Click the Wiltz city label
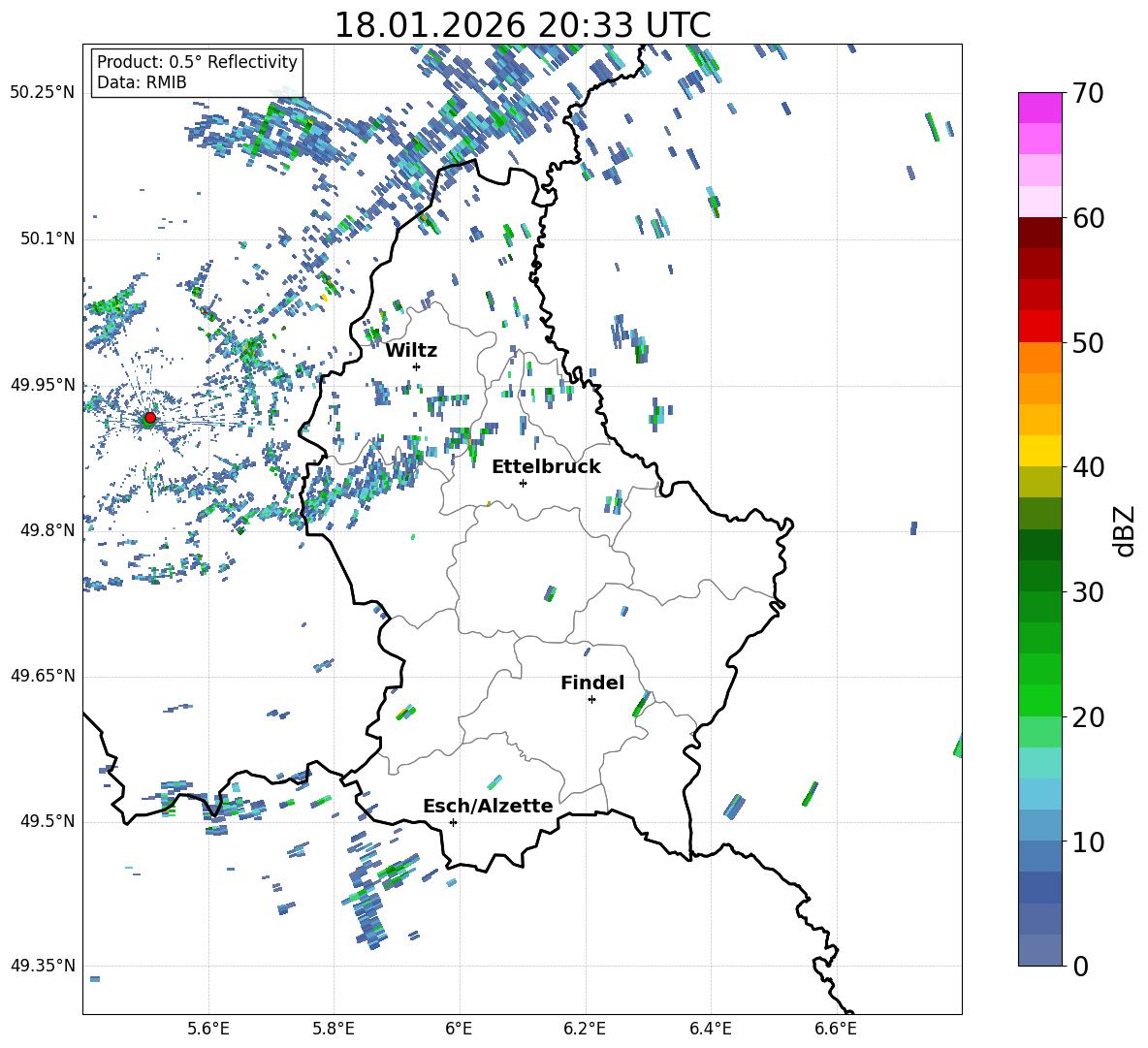The image size is (1148, 1048). click(x=411, y=351)
